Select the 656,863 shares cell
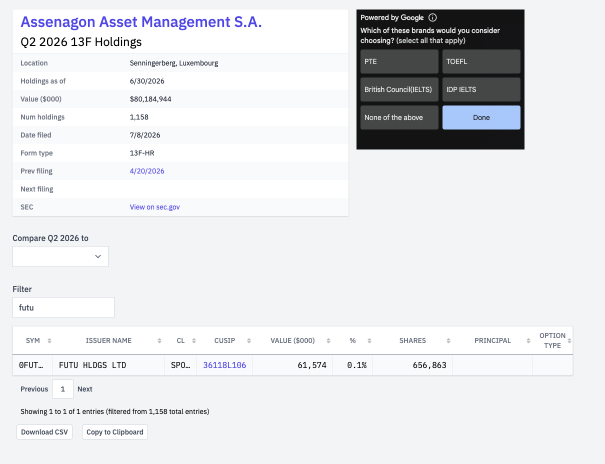605x464 pixels. pos(412,365)
